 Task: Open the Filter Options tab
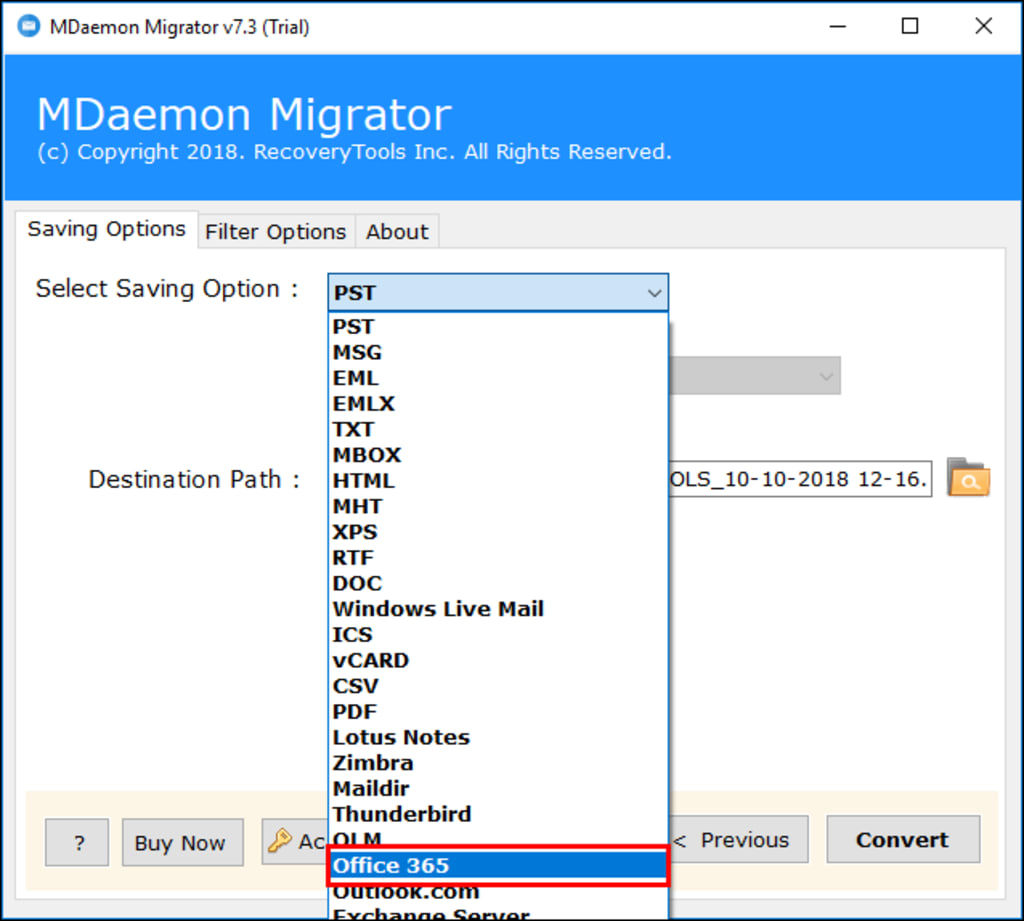[276, 232]
